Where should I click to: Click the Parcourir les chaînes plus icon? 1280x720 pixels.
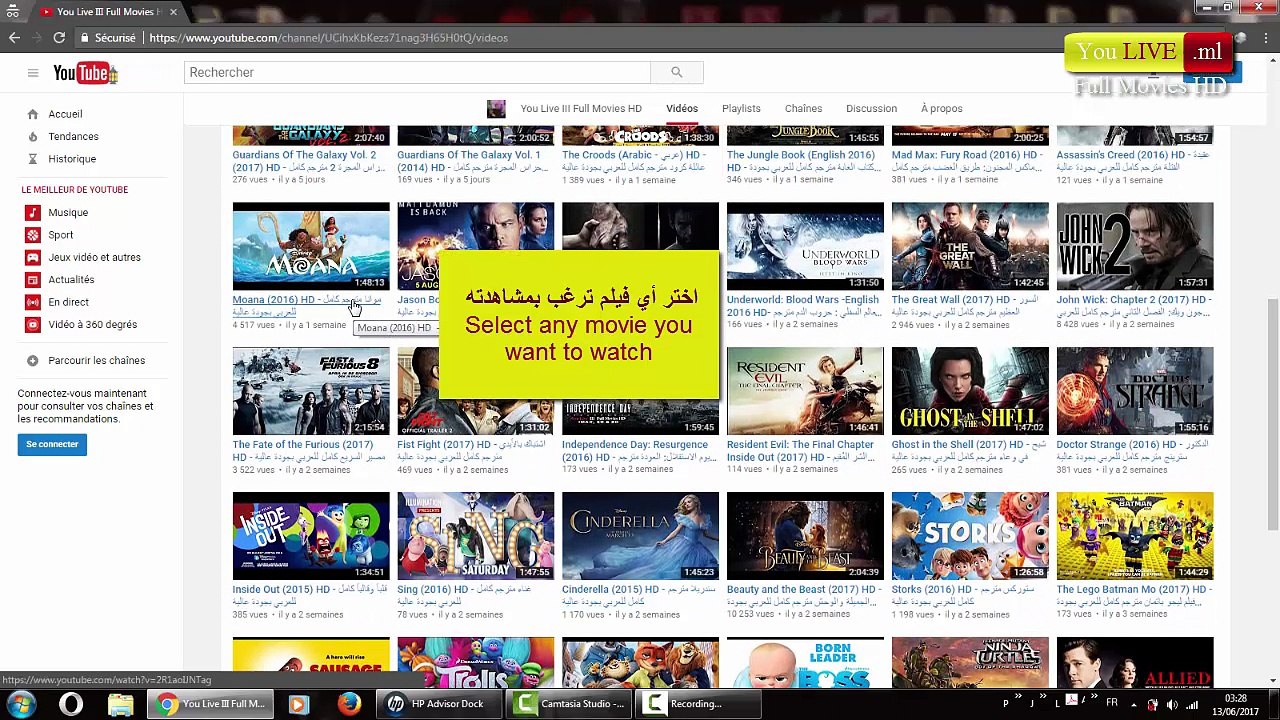(x=33, y=360)
